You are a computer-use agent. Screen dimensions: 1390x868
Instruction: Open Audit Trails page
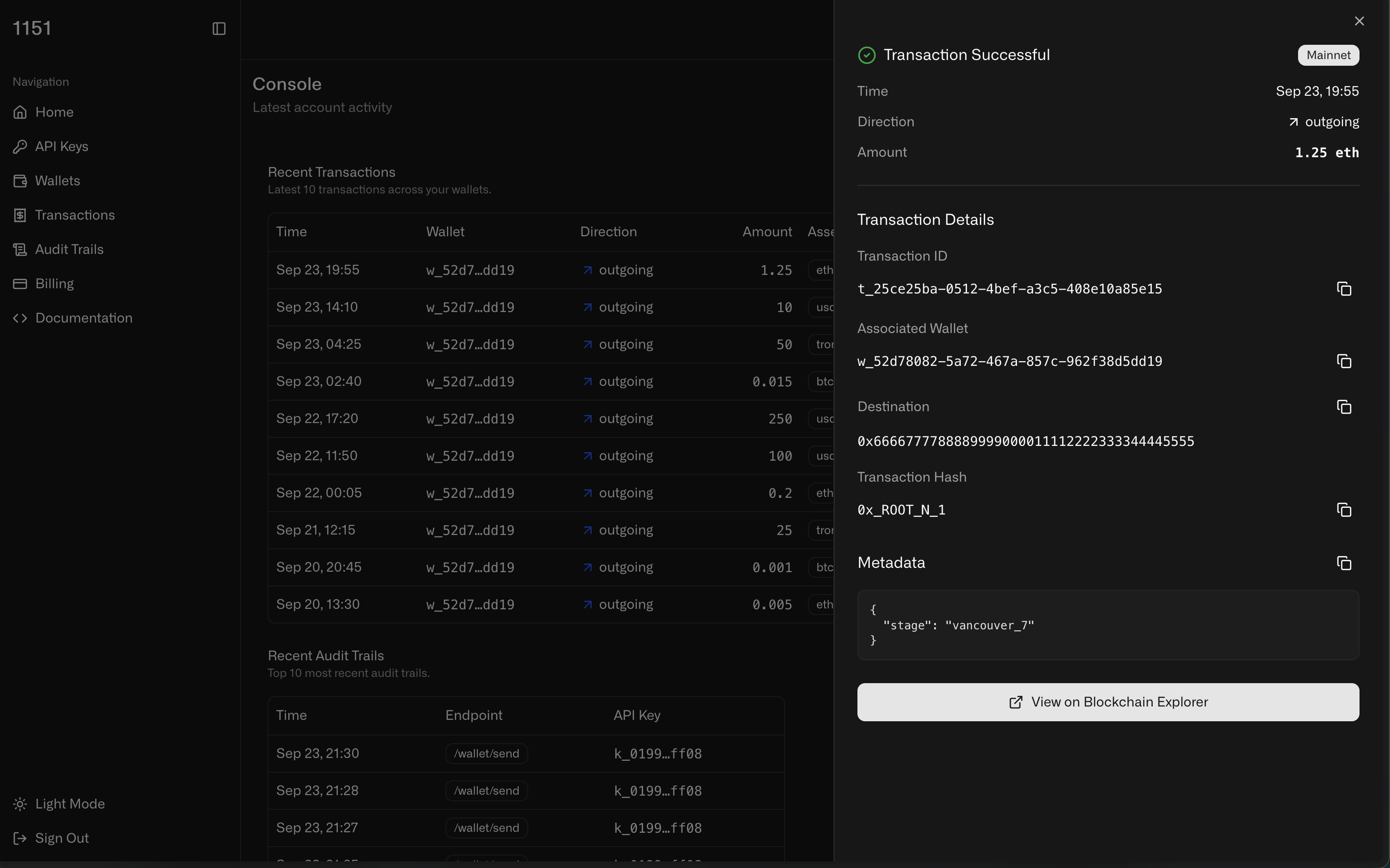click(x=59, y=249)
